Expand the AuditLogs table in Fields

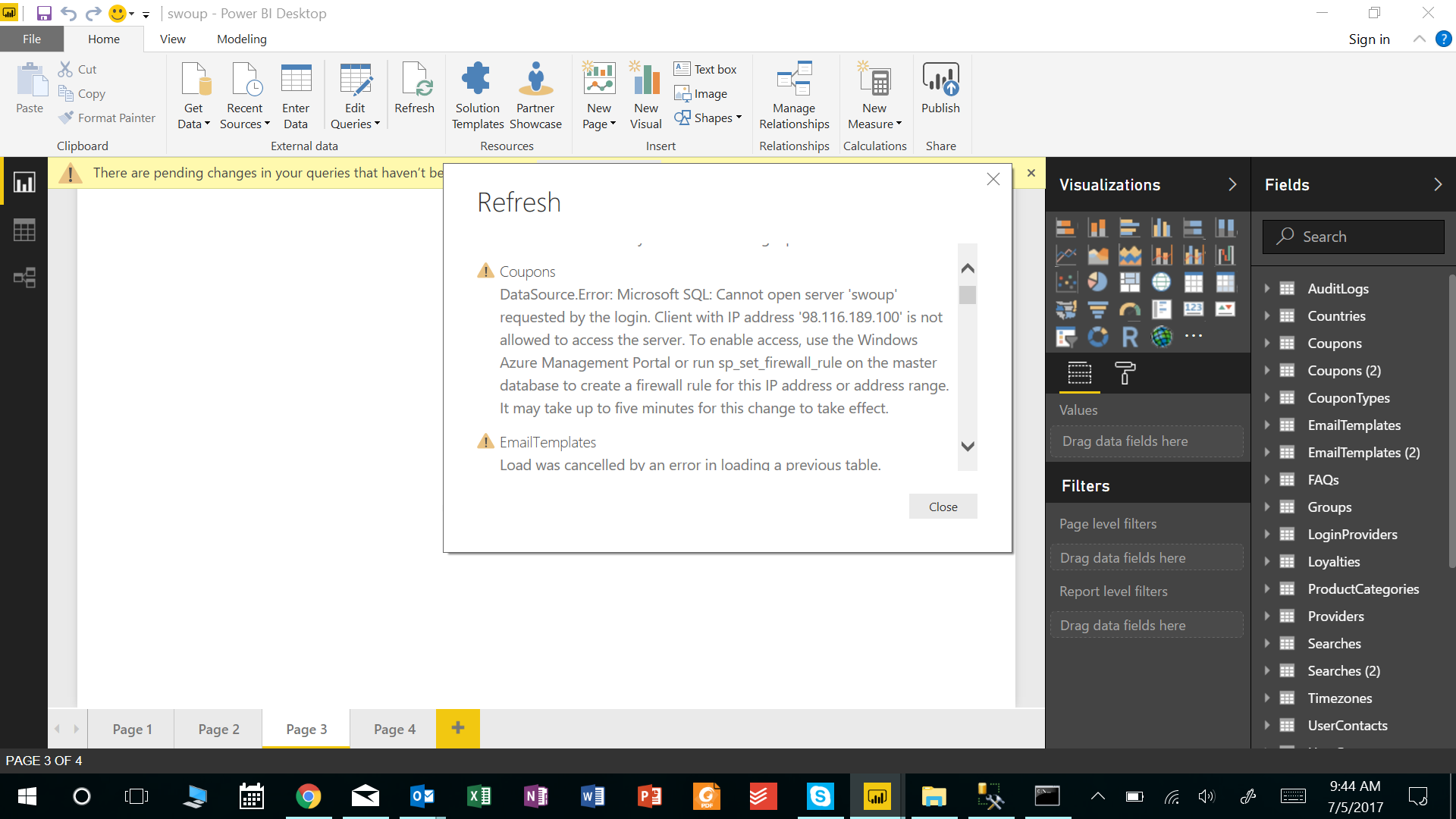pos(1266,288)
